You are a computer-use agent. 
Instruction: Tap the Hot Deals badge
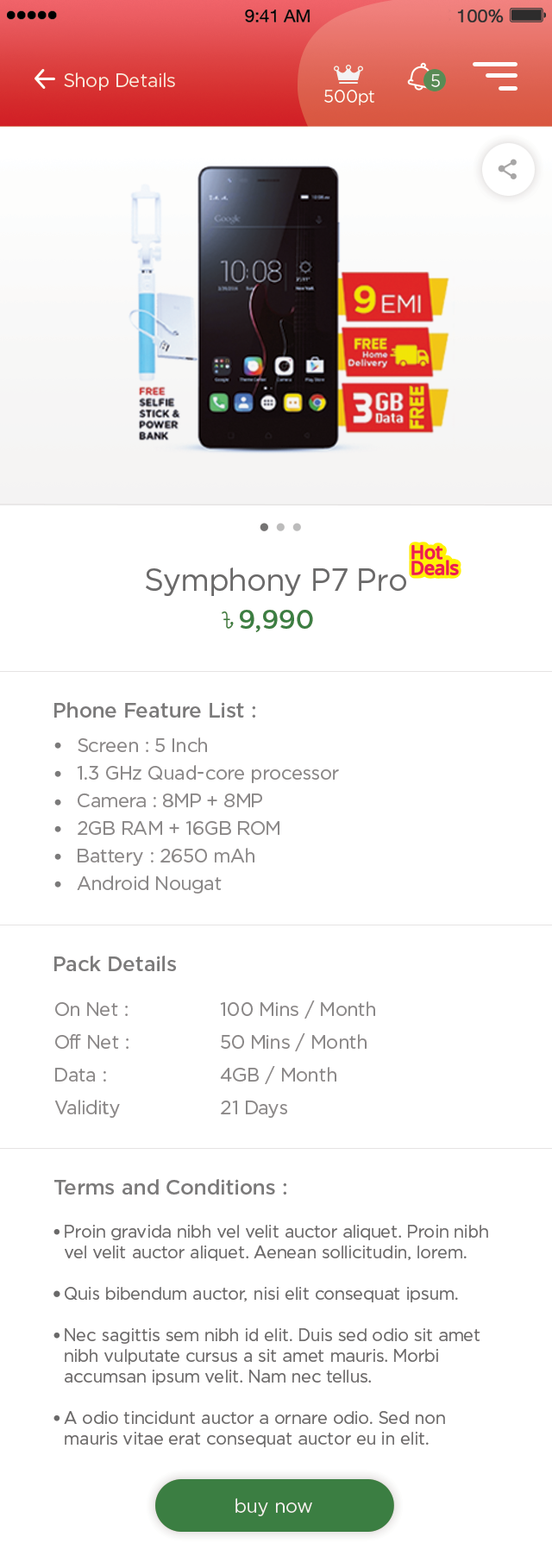pos(435,560)
